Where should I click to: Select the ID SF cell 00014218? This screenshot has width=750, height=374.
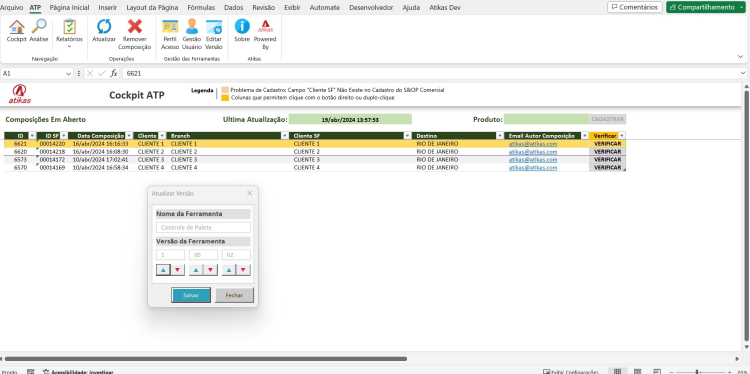click(x=52, y=152)
